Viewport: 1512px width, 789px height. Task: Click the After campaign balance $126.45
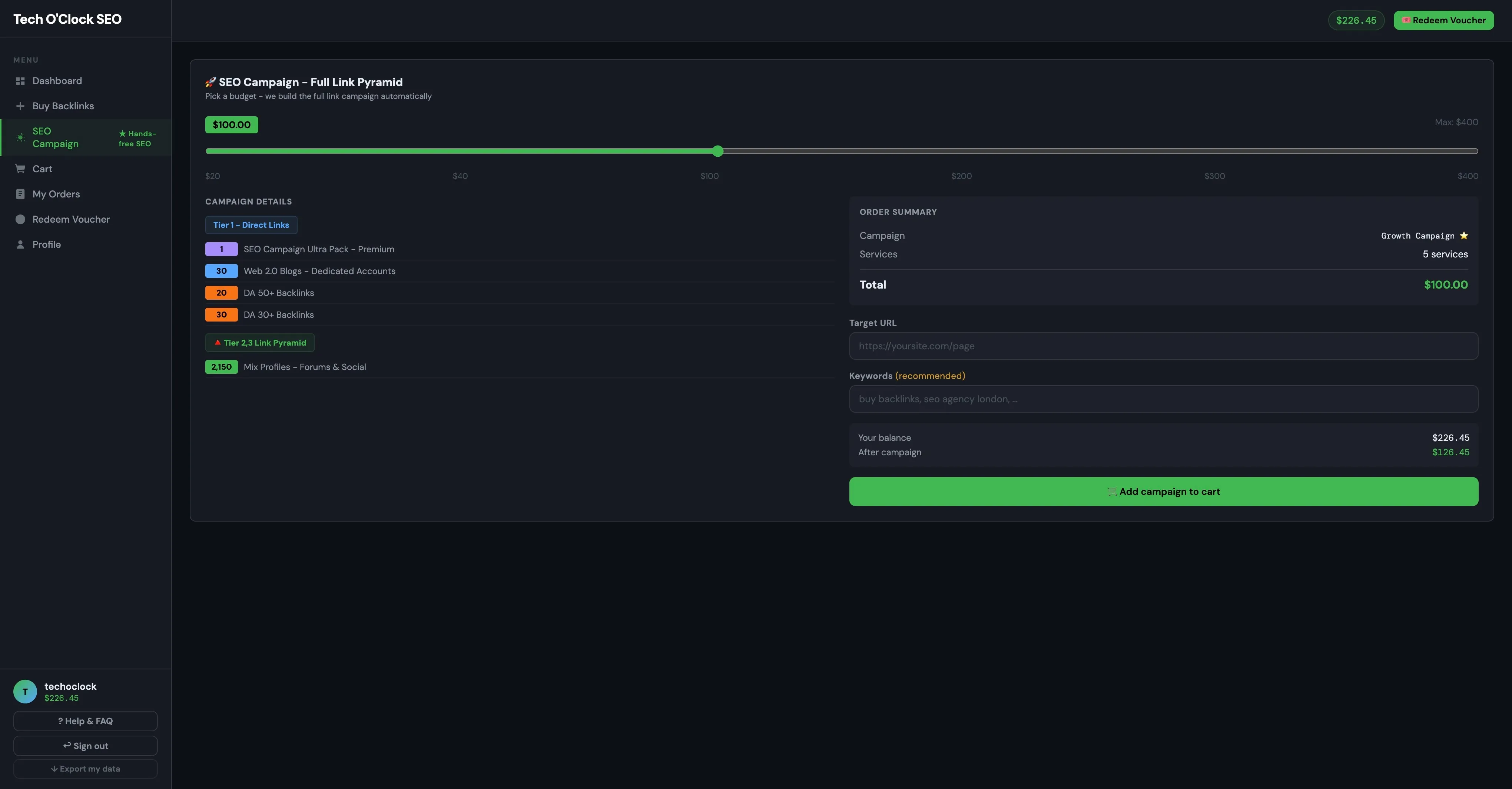[1450, 452]
